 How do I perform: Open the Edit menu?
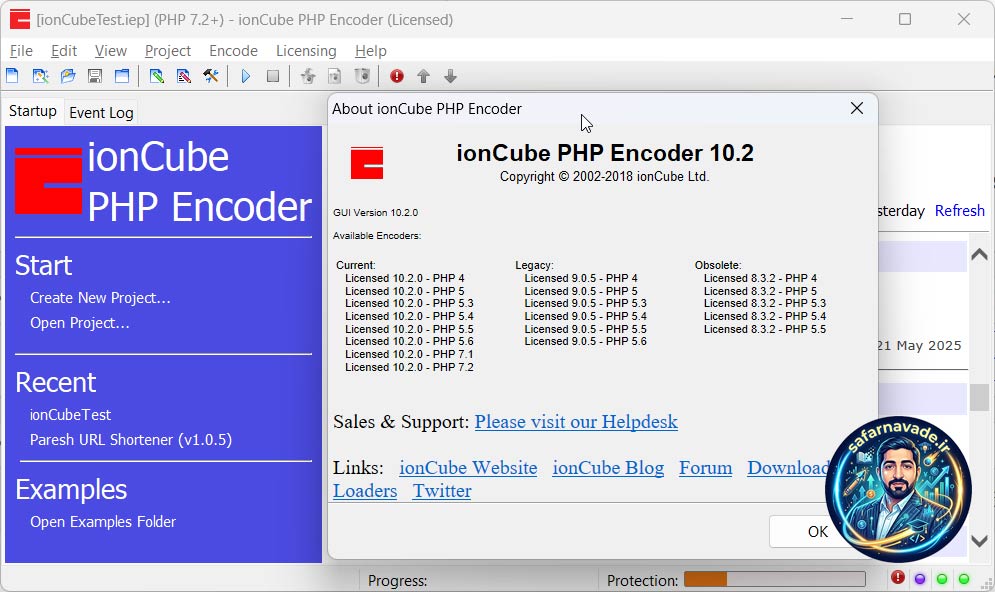pos(63,51)
